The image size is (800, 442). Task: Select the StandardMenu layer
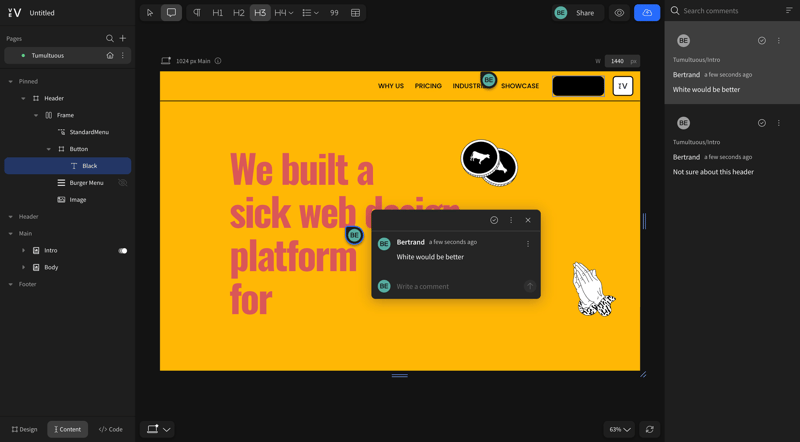[x=89, y=132]
